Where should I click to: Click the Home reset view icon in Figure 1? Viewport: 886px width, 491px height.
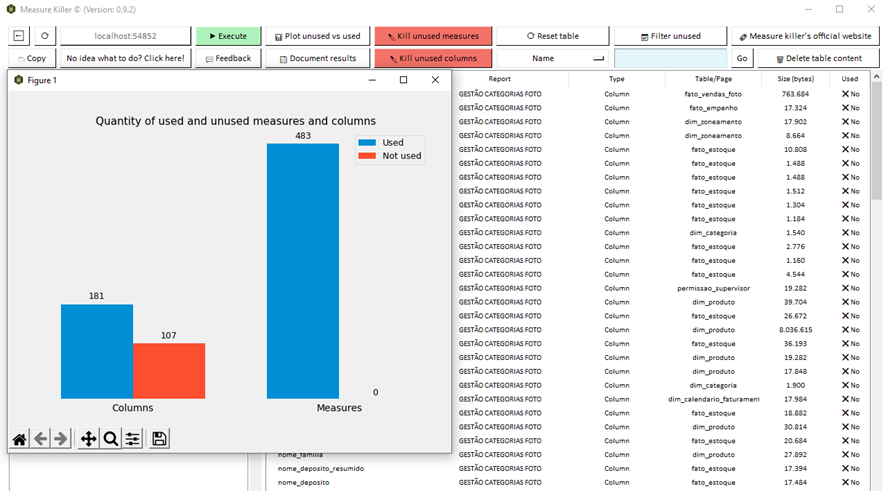tap(19, 439)
